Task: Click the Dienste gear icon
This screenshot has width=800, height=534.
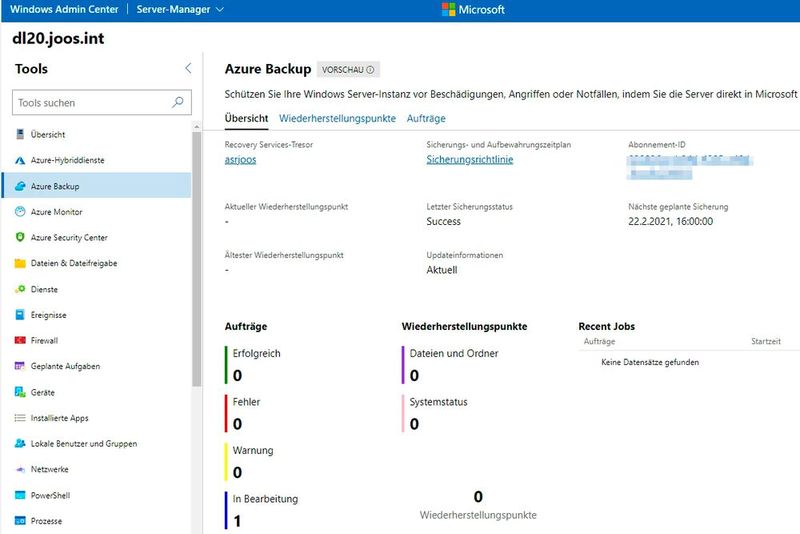Action: (20, 289)
